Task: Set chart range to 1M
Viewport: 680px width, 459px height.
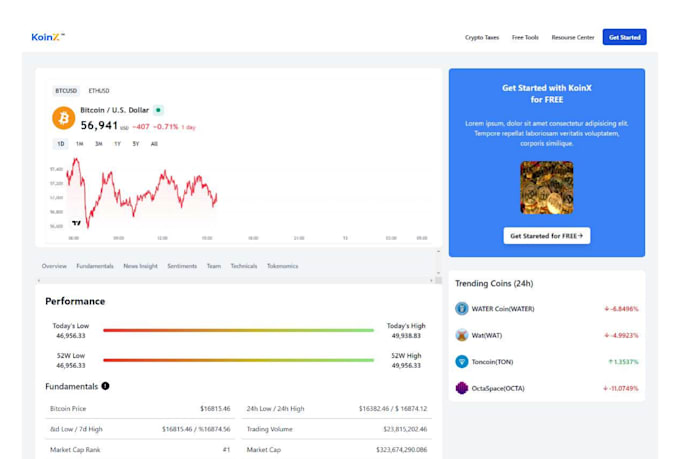Action: 79,144
